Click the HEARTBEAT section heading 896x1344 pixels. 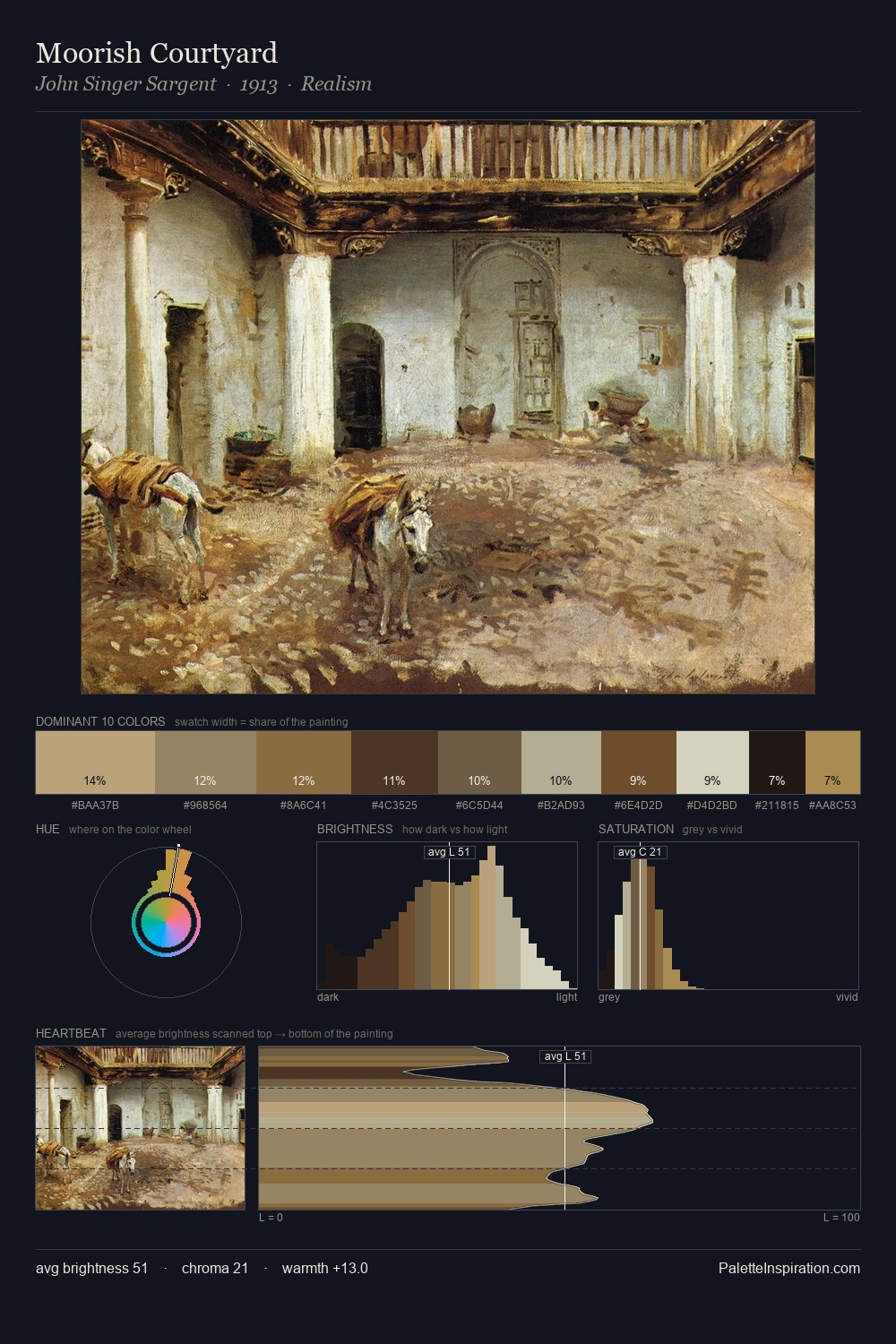(x=71, y=1033)
